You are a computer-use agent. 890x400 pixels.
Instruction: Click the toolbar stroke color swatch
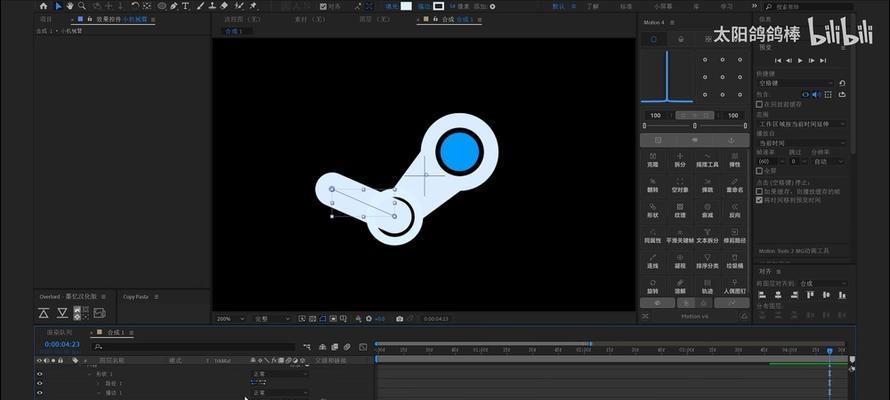tap(438, 6)
